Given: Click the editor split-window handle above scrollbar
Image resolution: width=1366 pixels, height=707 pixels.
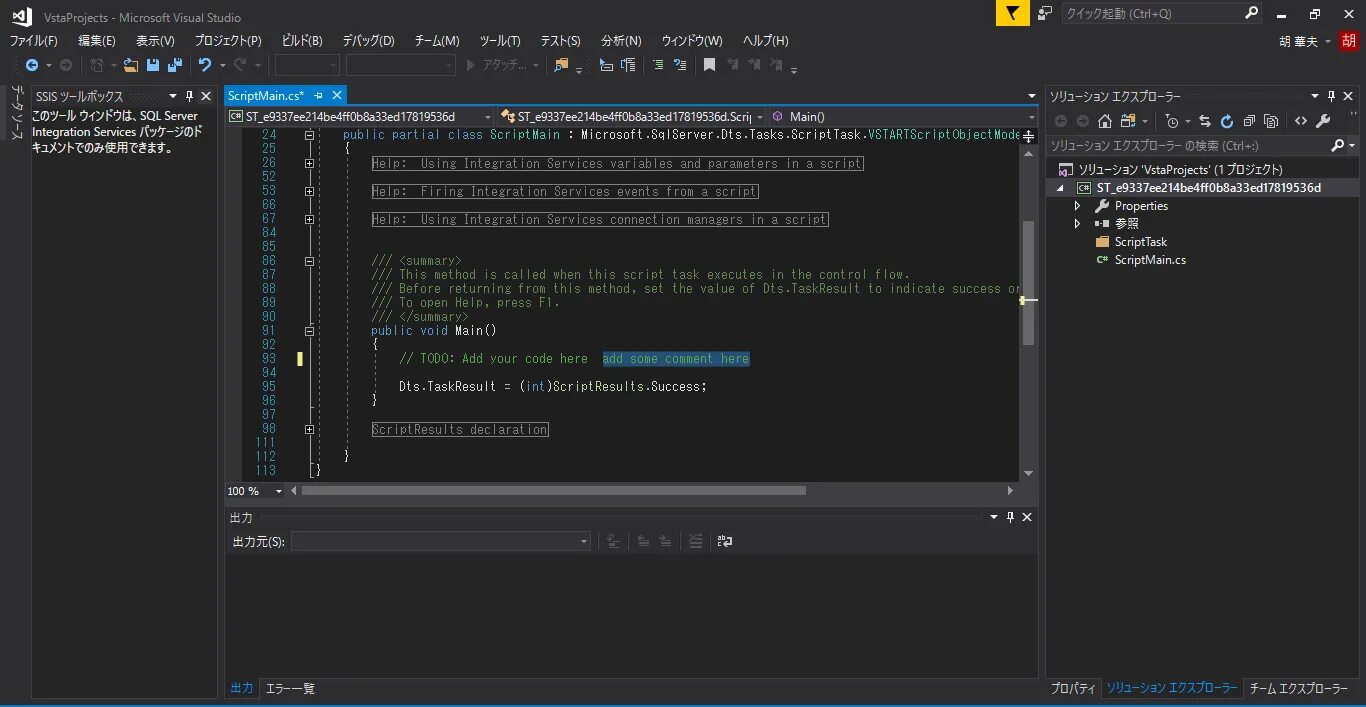Looking at the screenshot, I should 1028,135.
